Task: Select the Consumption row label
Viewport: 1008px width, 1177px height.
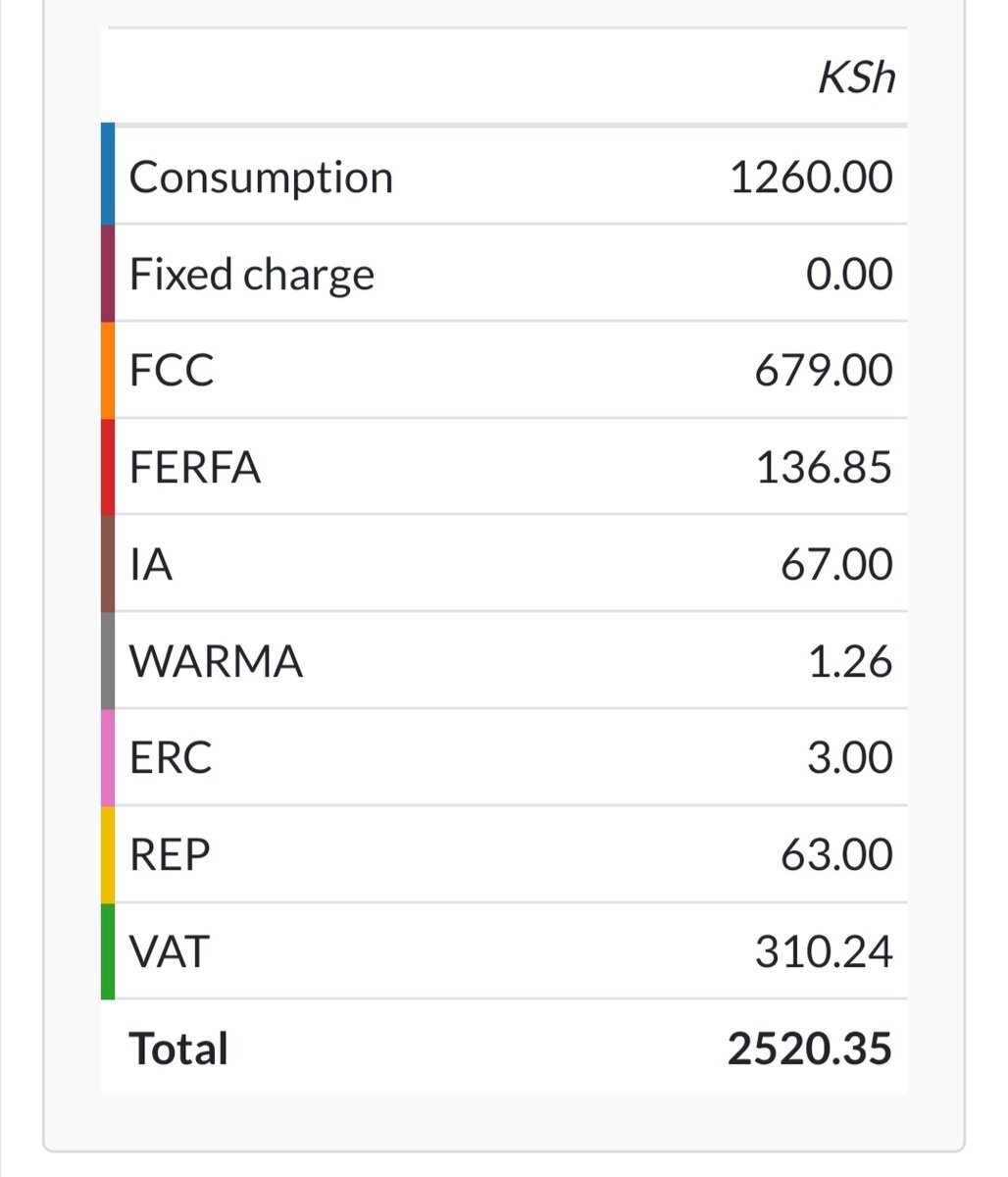Action: [261, 178]
